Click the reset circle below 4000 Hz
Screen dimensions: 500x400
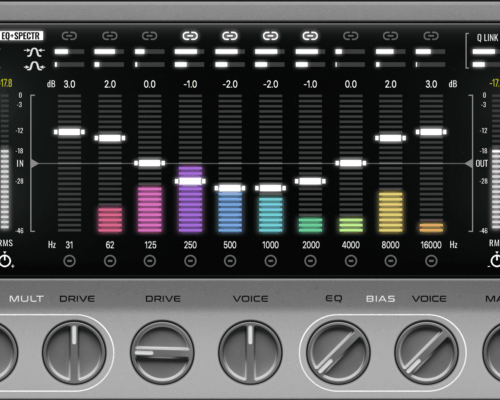pos(351,261)
